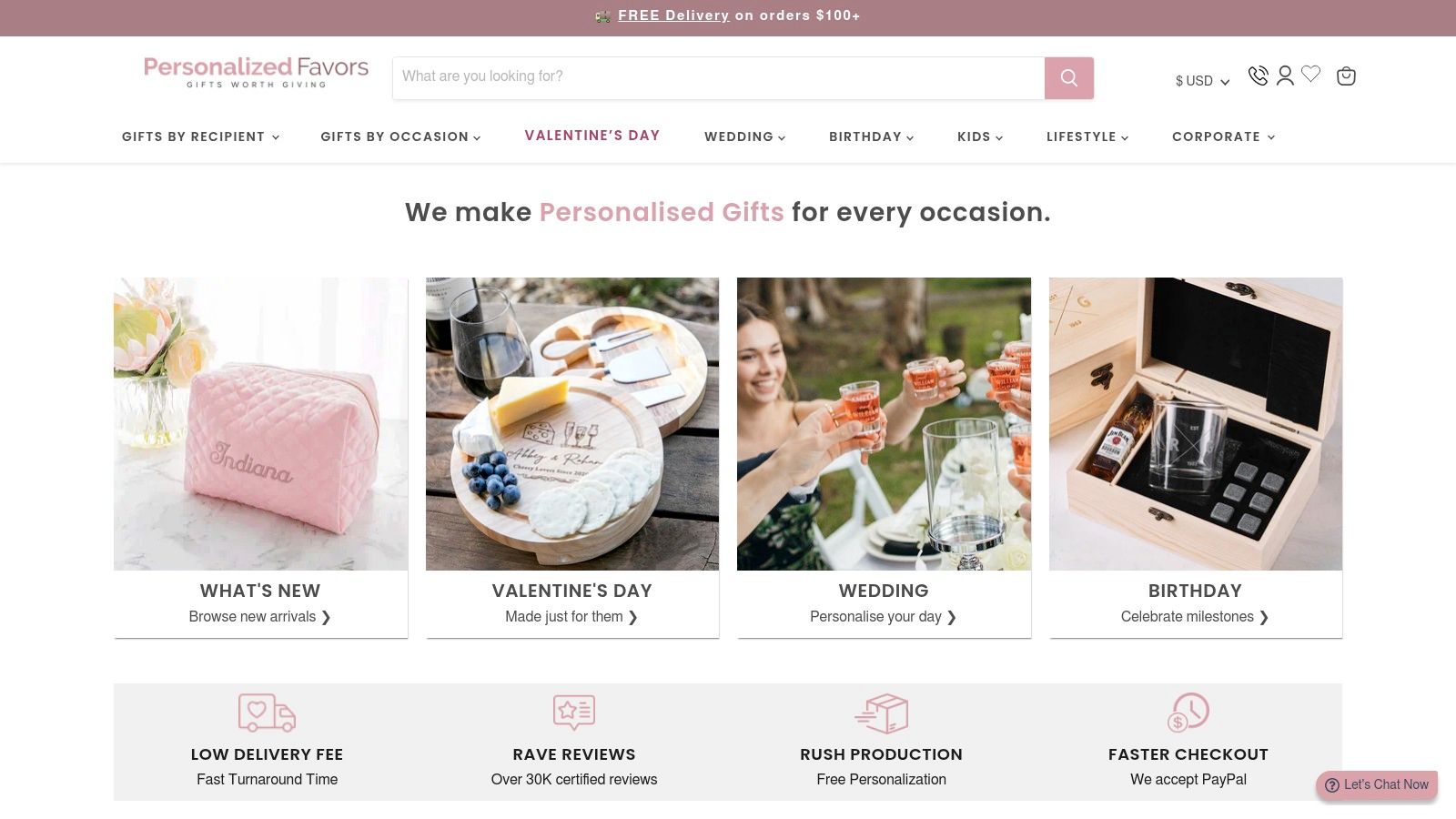This screenshot has height=819, width=1456.
Task: Open the wishlist heart icon
Action: point(1310,75)
